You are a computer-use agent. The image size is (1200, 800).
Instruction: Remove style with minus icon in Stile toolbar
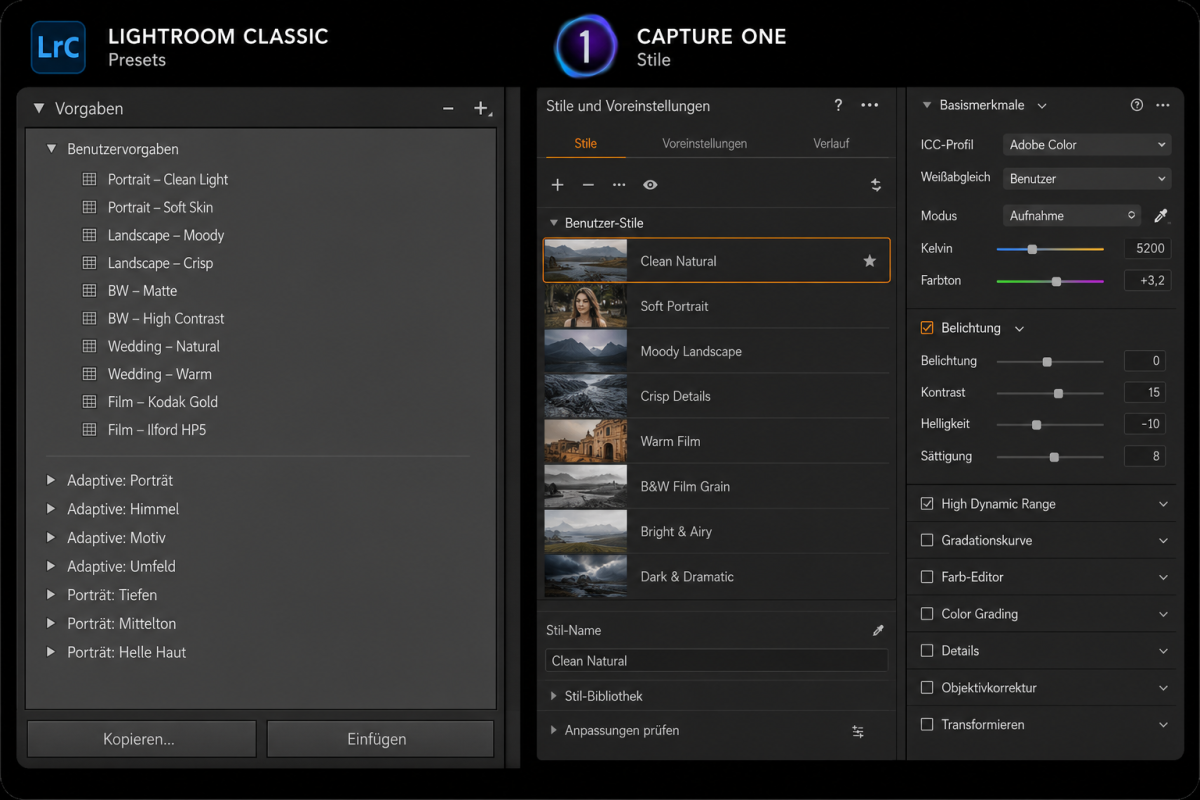pos(588,185)
